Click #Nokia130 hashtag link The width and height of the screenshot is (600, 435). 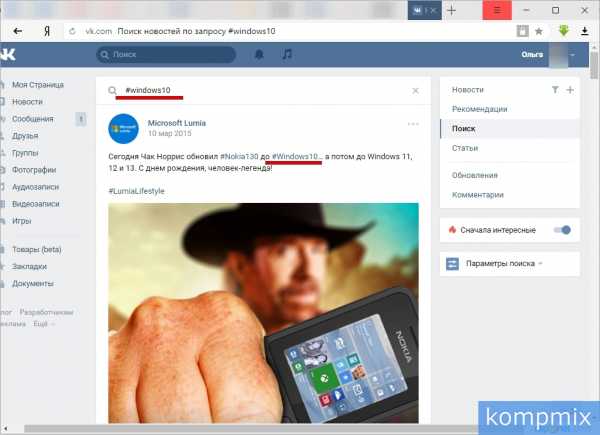[x=239, y=156]
